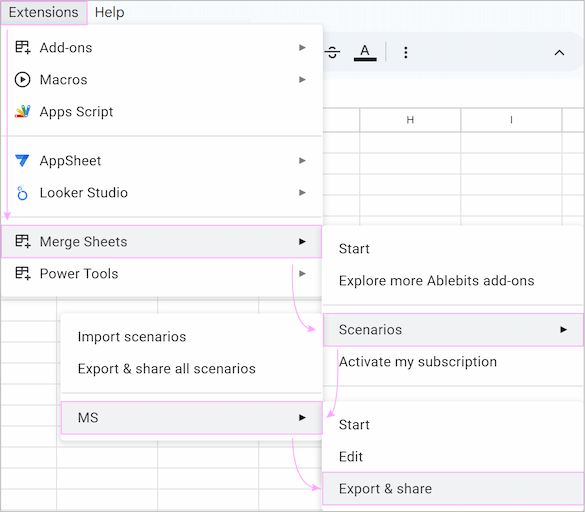The width and height of the screenshot is (585, 512).
Task: Choose Export & share for MS scenario
Action: pos(453,488)
